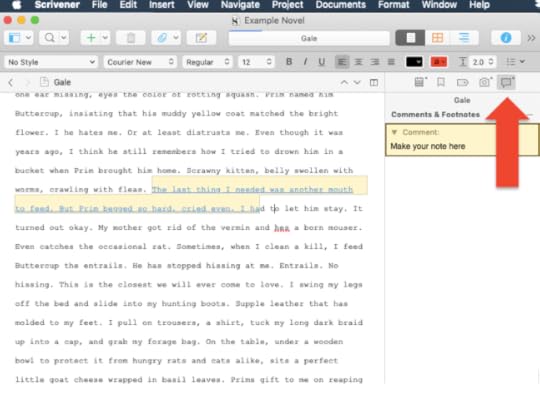Expand the add item dropdown arrow
Image resolution: width=540 pixels, height=393 pixels.
coord(105,38)
